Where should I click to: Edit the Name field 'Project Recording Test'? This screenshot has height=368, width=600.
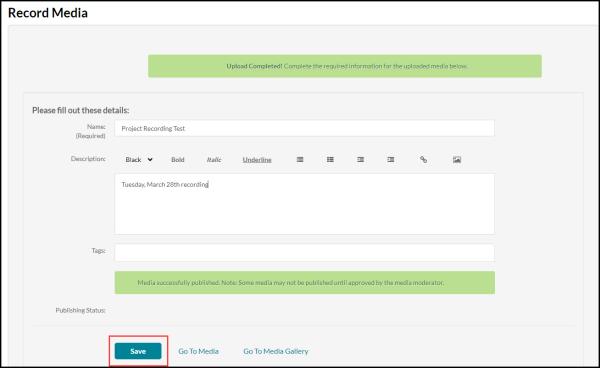(x=305, y=128)
